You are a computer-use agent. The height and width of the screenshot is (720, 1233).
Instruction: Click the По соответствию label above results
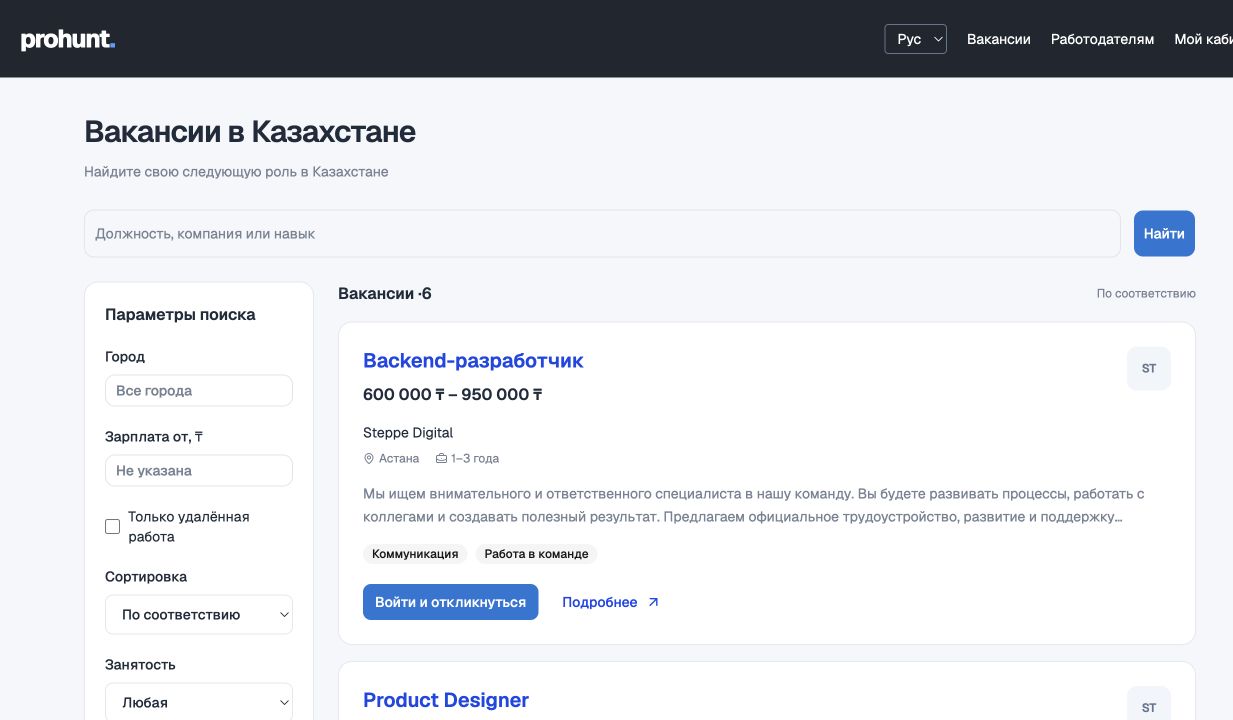click(1146, 294)
